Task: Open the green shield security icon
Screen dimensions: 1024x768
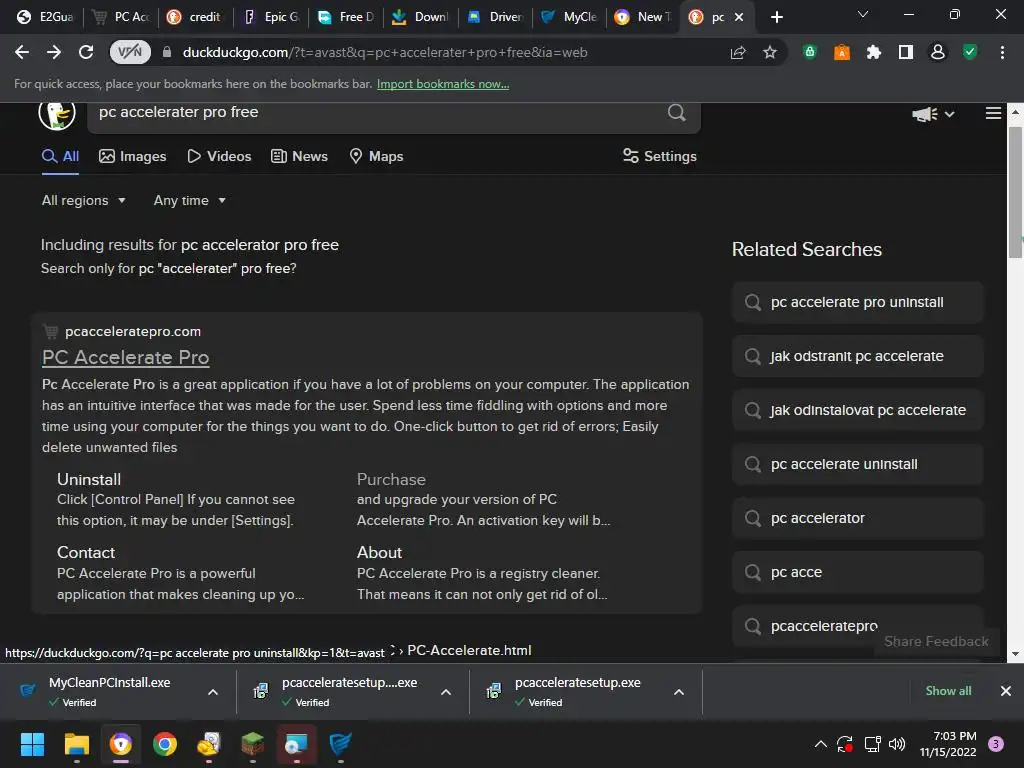Action: [970, 52]
